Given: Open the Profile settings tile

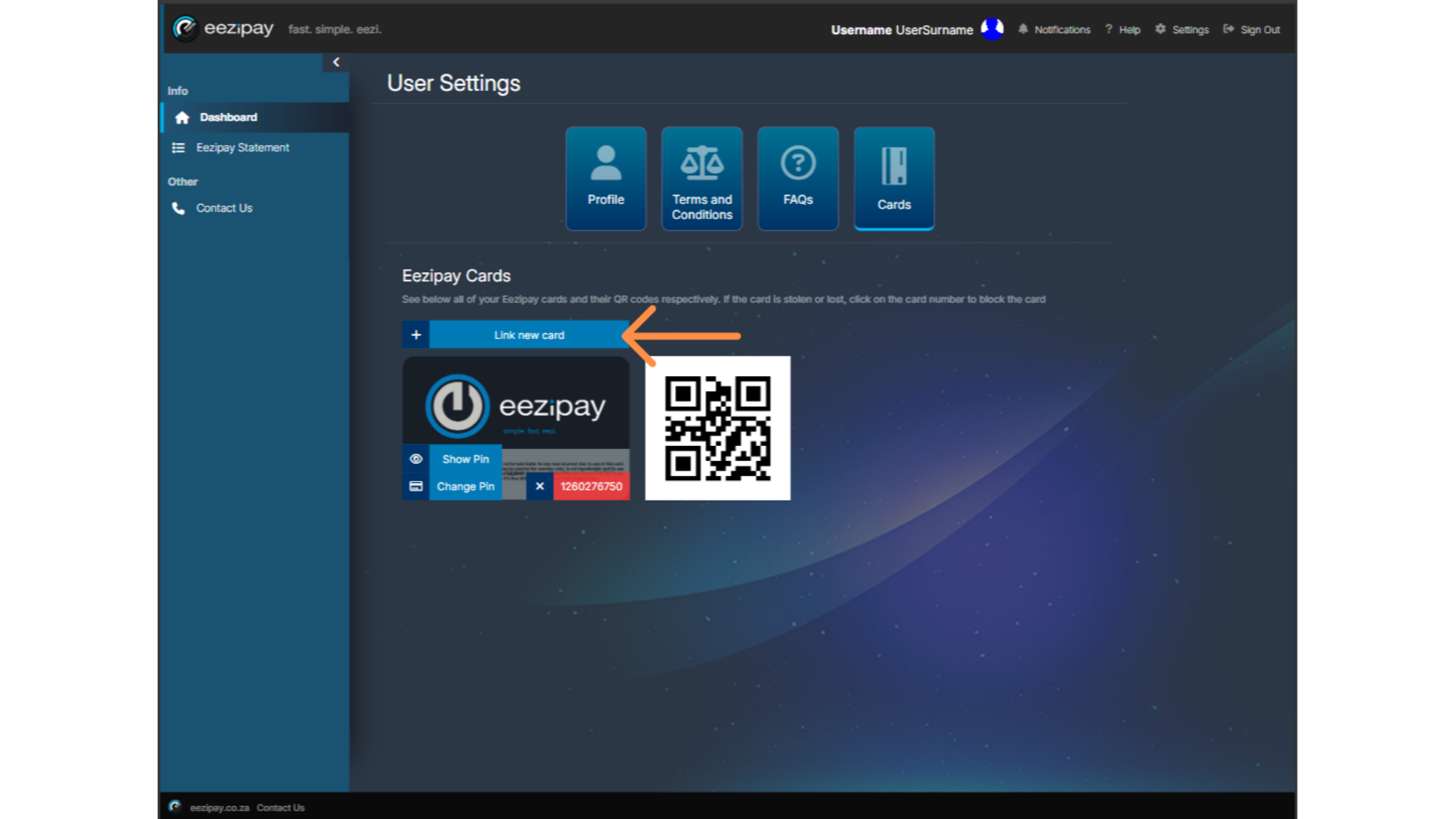Looking at the screenshot, I should click(x=606, y=178).
